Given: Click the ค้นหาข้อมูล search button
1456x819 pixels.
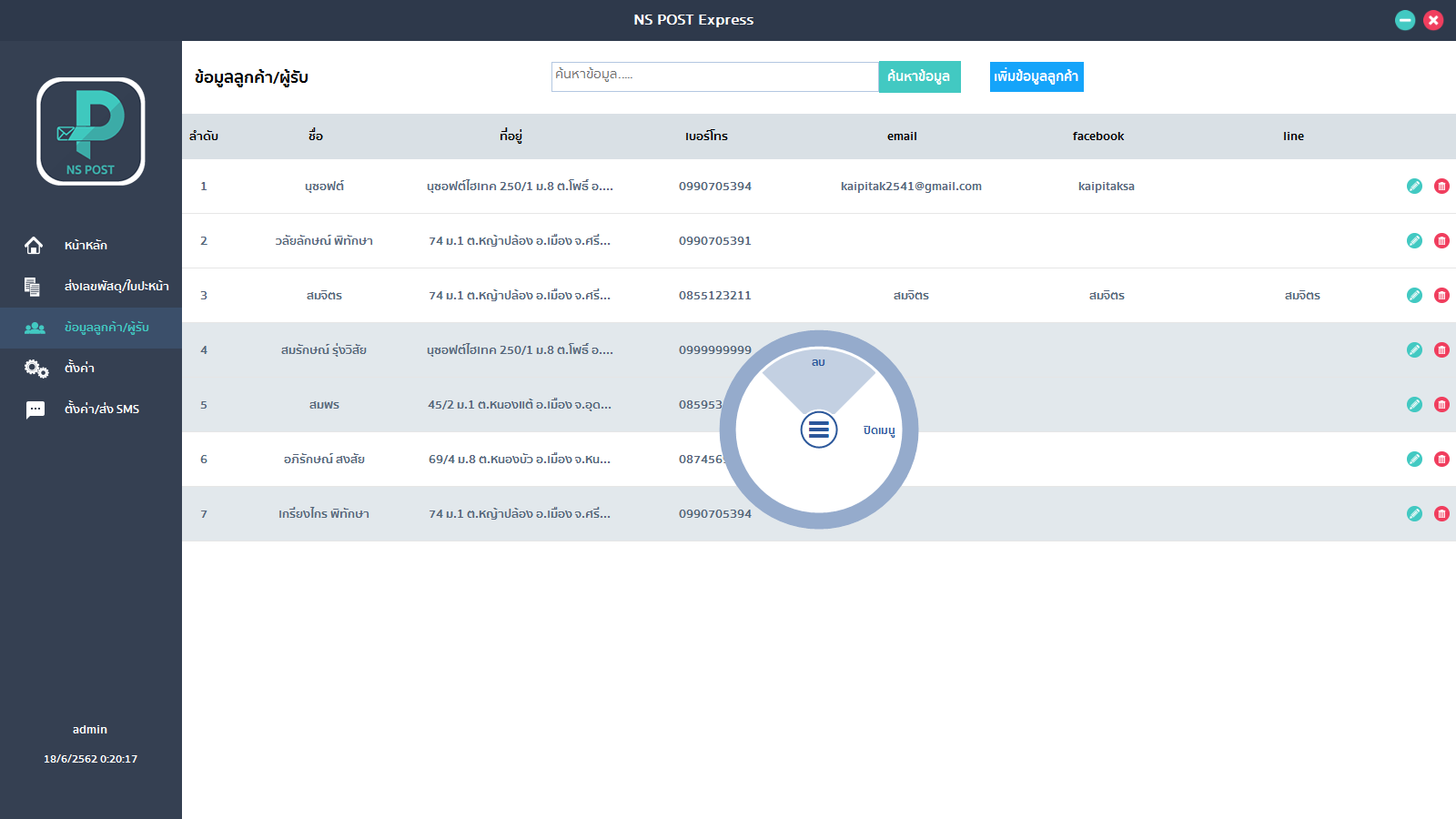Looking at the screenshot, I should (x=919, y=76).
